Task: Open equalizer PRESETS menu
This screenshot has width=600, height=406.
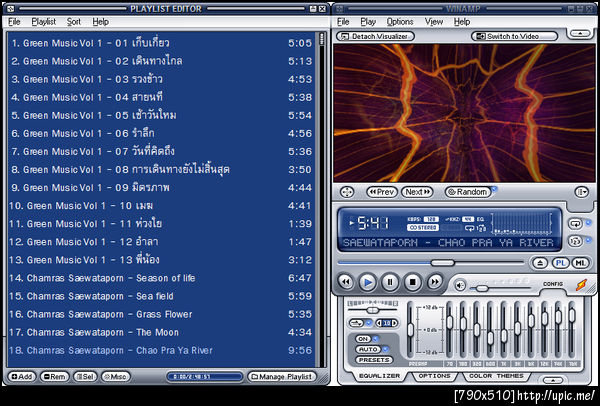Action: (374, 360)
